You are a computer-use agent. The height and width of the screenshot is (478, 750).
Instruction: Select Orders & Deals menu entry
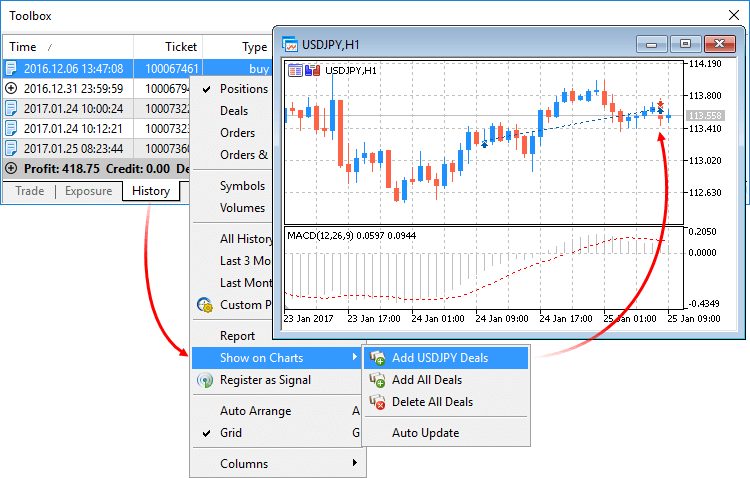pyautogui.click(x=232, y=155)
